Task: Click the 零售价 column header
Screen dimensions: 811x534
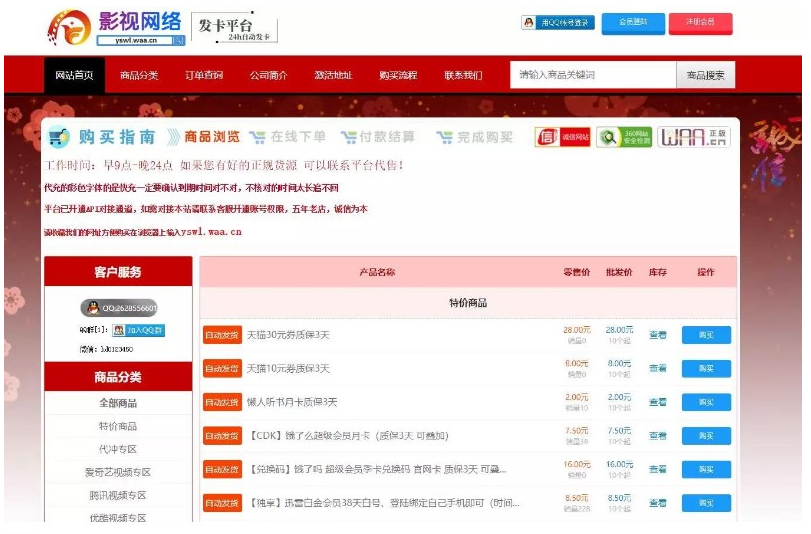Action: tap(577, 272)
